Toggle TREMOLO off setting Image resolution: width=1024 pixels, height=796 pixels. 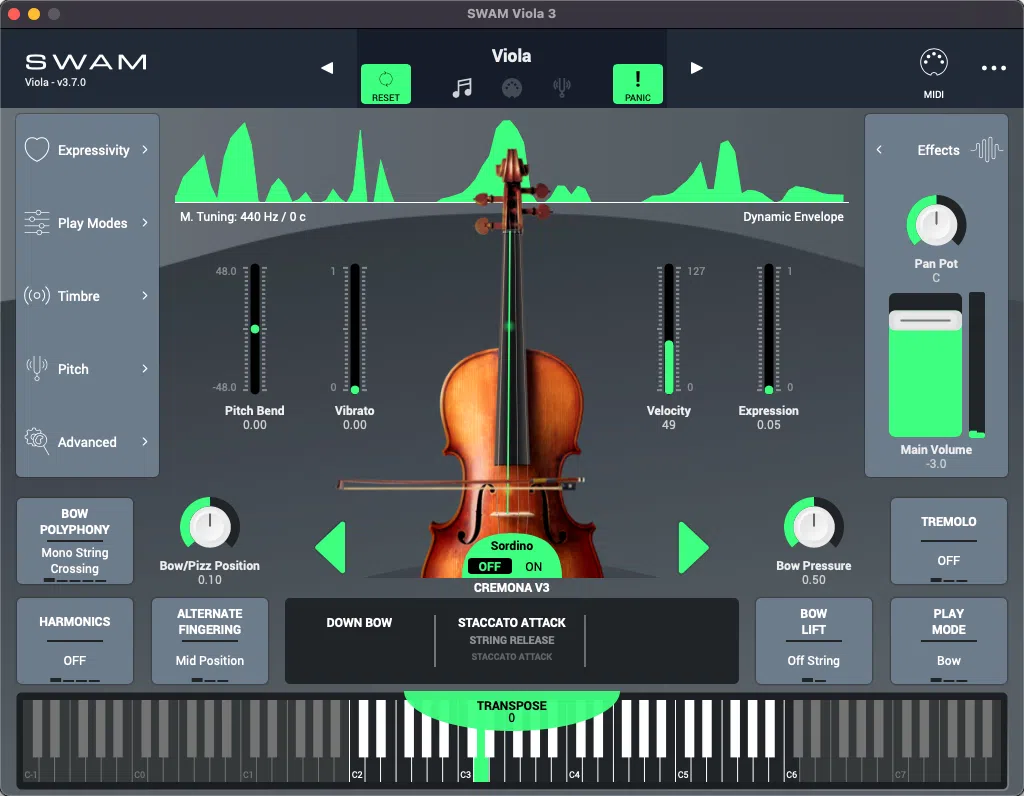[x=948, y=541]
